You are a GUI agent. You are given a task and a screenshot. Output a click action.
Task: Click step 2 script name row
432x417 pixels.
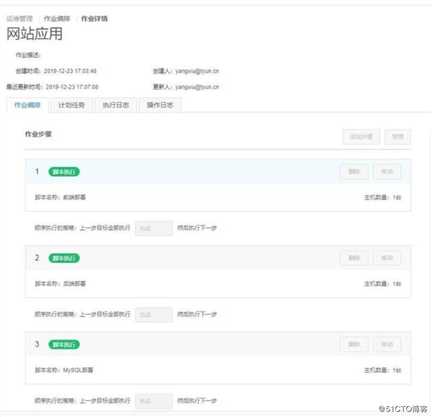tap(60, 284)
